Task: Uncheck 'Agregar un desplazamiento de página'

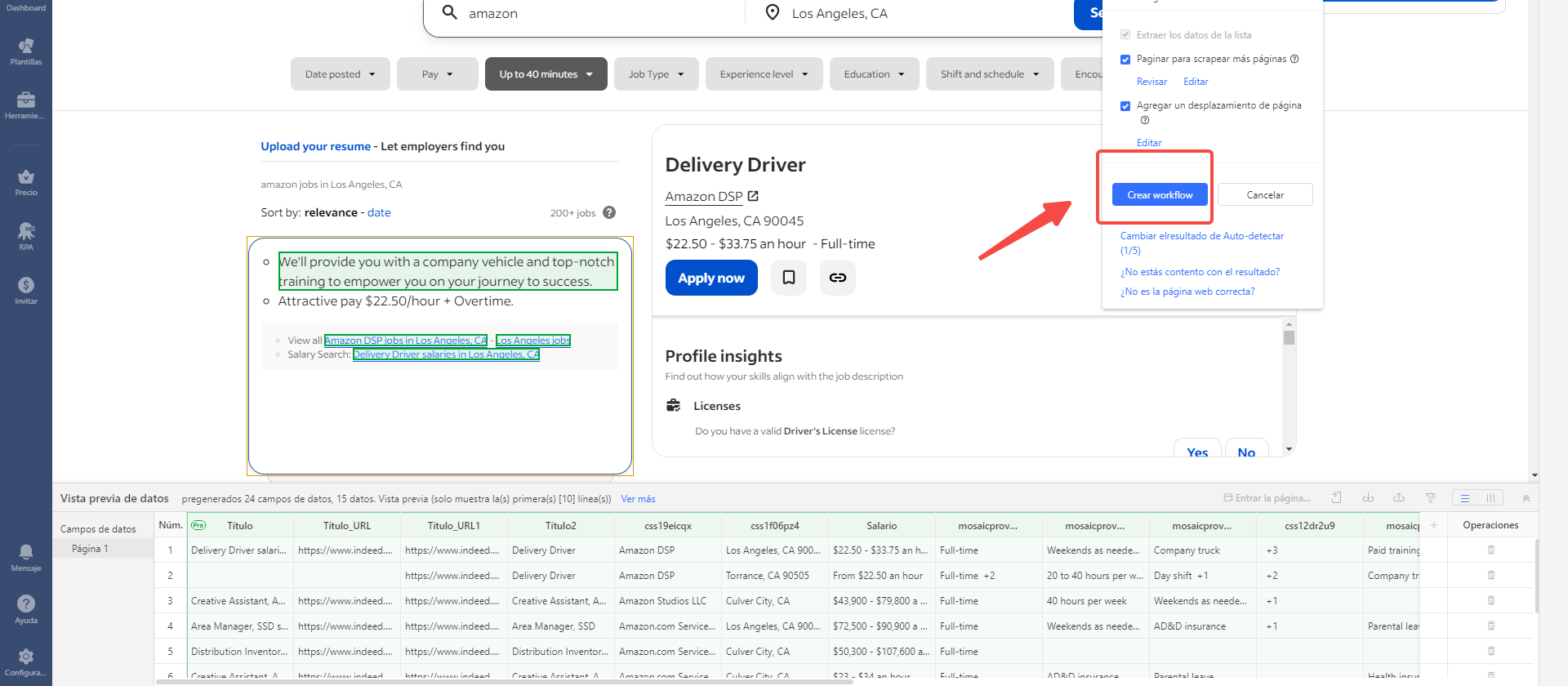Action: pyautogui.click(x=1125, y=106)
